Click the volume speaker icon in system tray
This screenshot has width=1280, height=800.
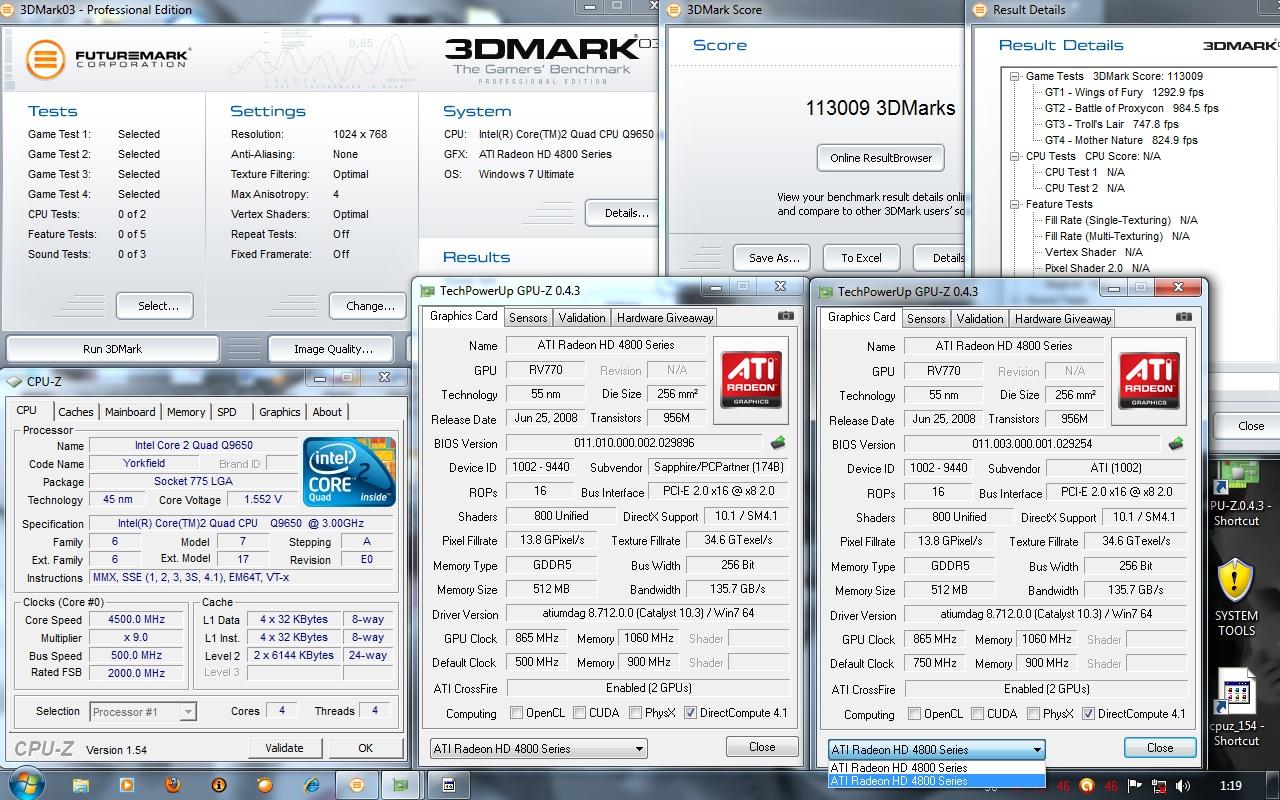[x=1184, y=786]
